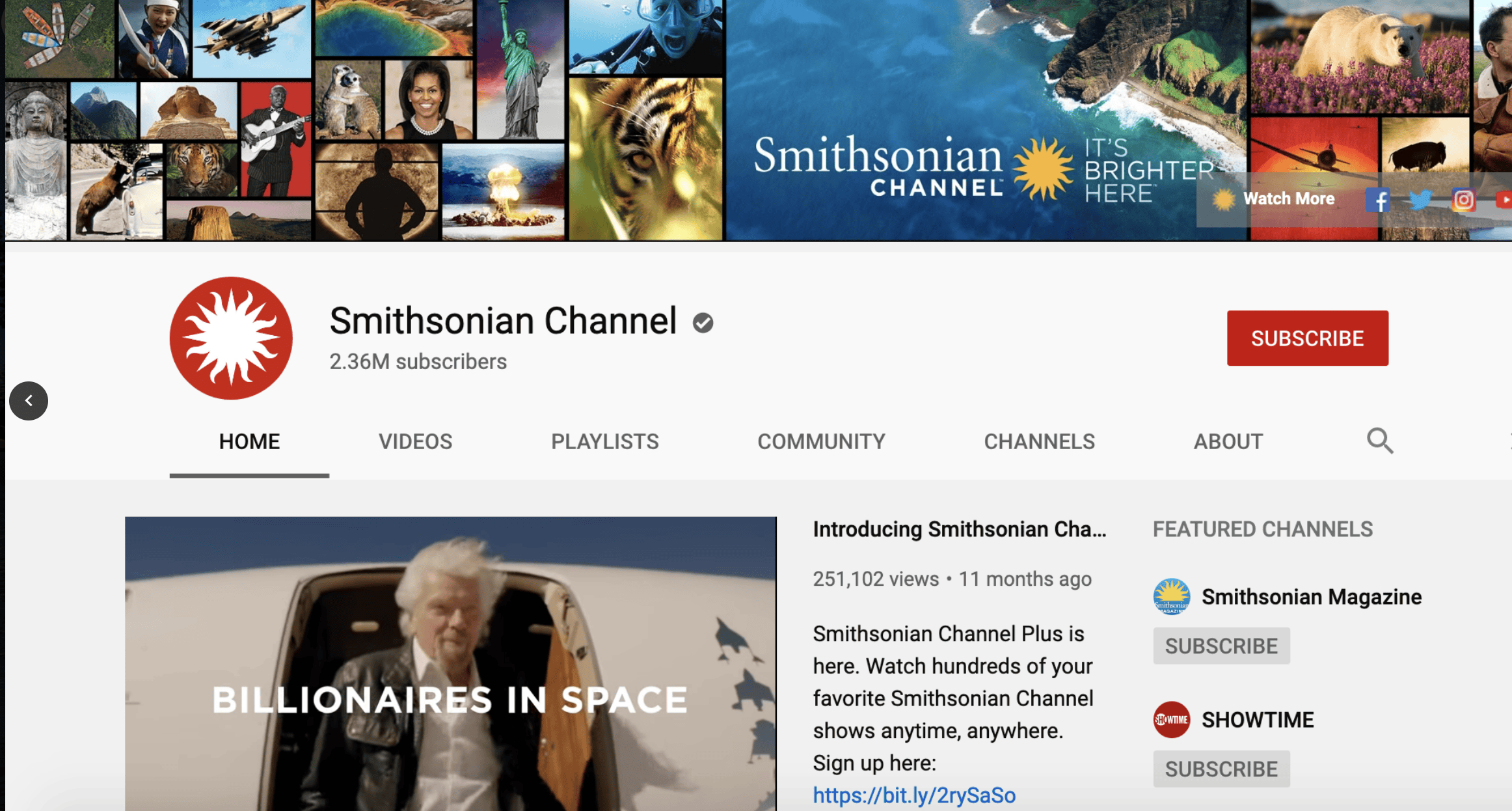Navigate to the ABOUT section
1512x811 pixels.
[x=1229, y=441]
